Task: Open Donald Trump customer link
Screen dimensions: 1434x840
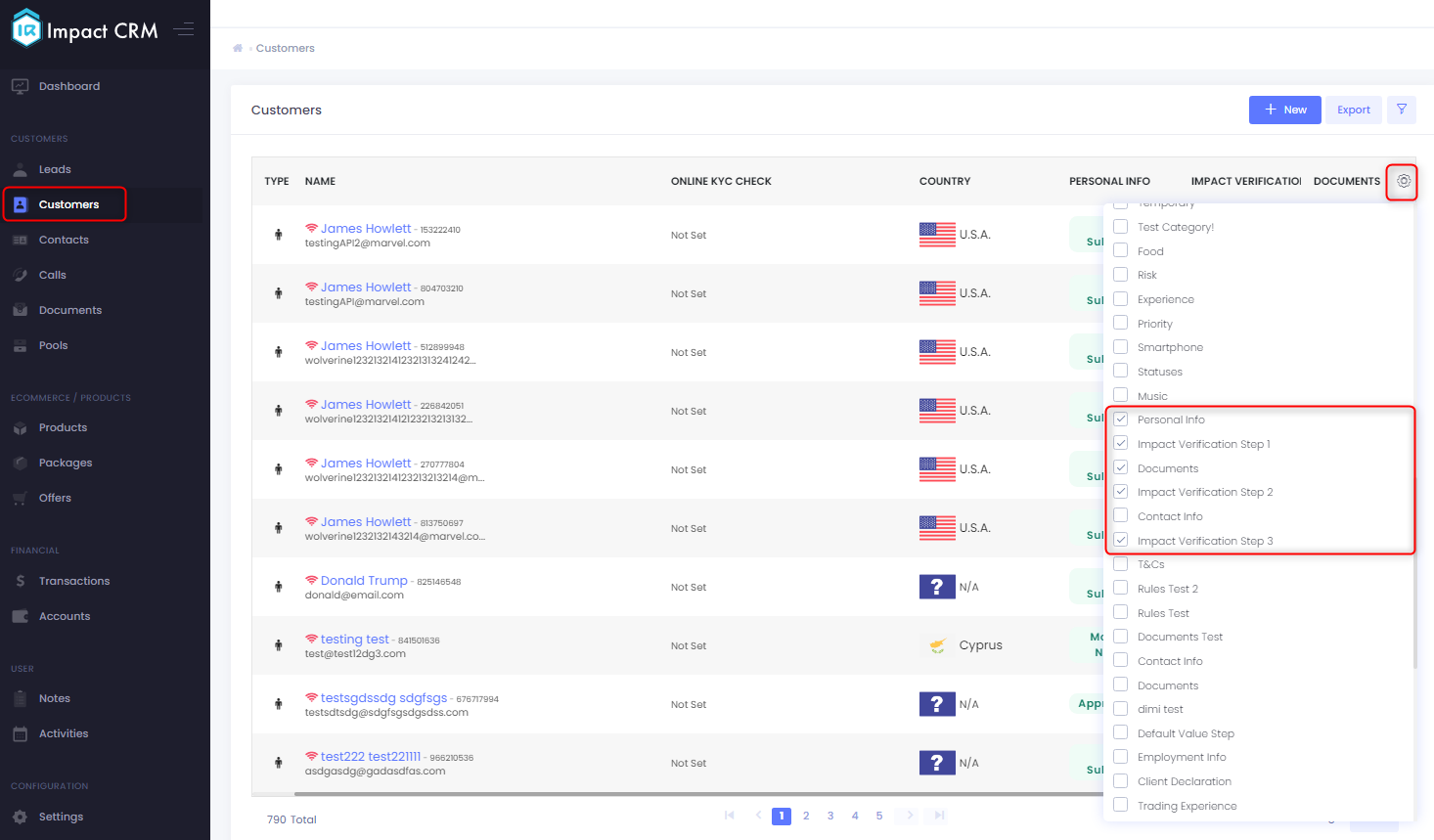Action: (364, 581)
